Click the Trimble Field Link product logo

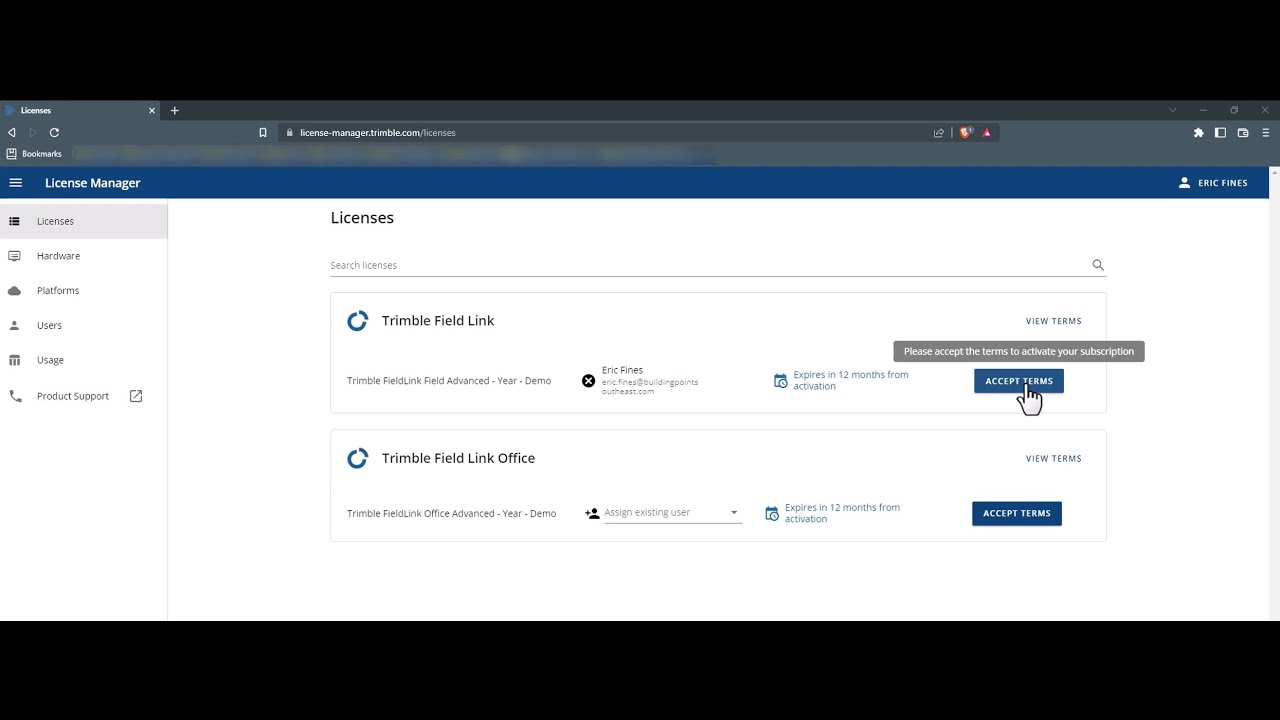point(357,321)
